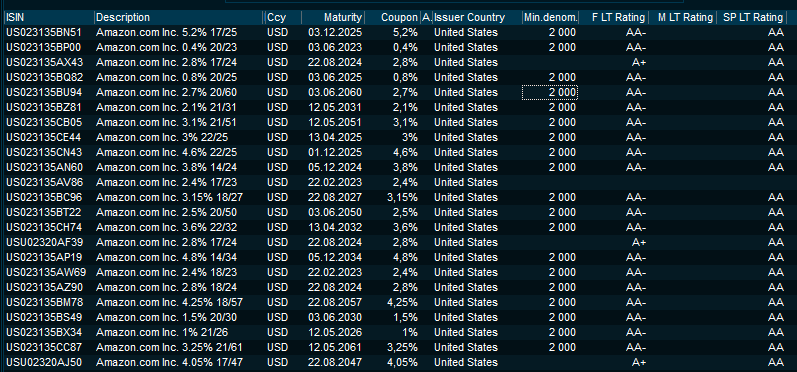Select ISIN US023135AN60

[44, 167]
